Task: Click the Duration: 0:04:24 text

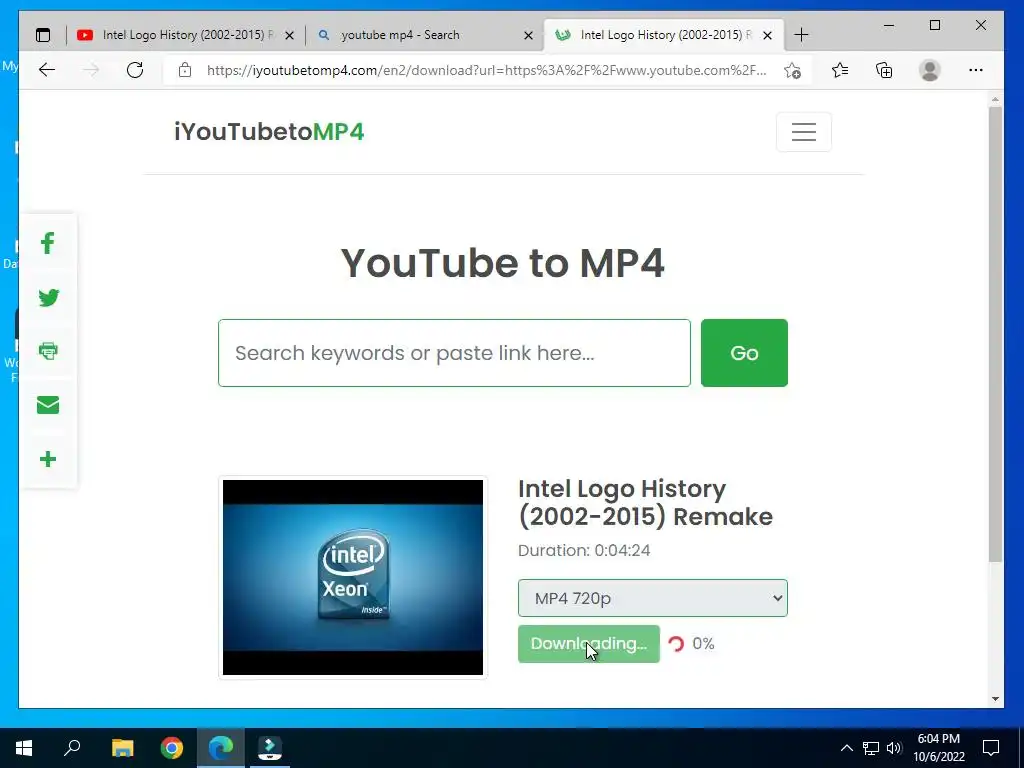Action: pos(584,551)
